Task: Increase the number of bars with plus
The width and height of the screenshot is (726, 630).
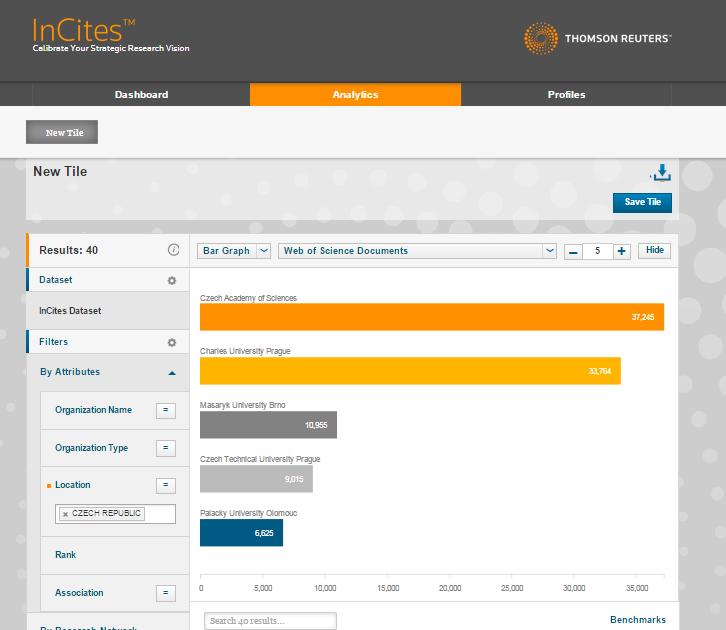Action: coord(621,251)
